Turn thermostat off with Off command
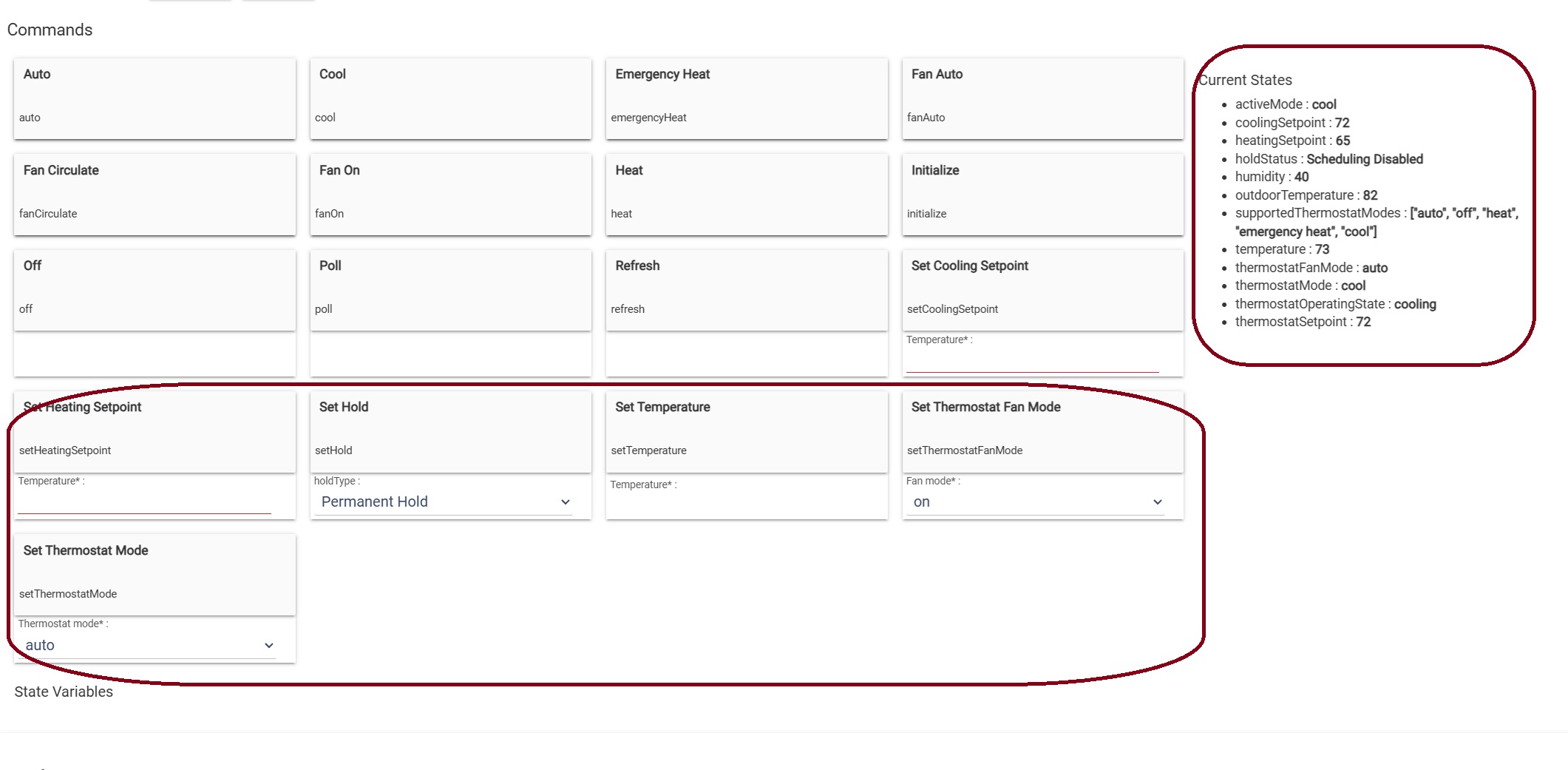Viewport: 1568px width, 770px height. [x=155, y=289]
